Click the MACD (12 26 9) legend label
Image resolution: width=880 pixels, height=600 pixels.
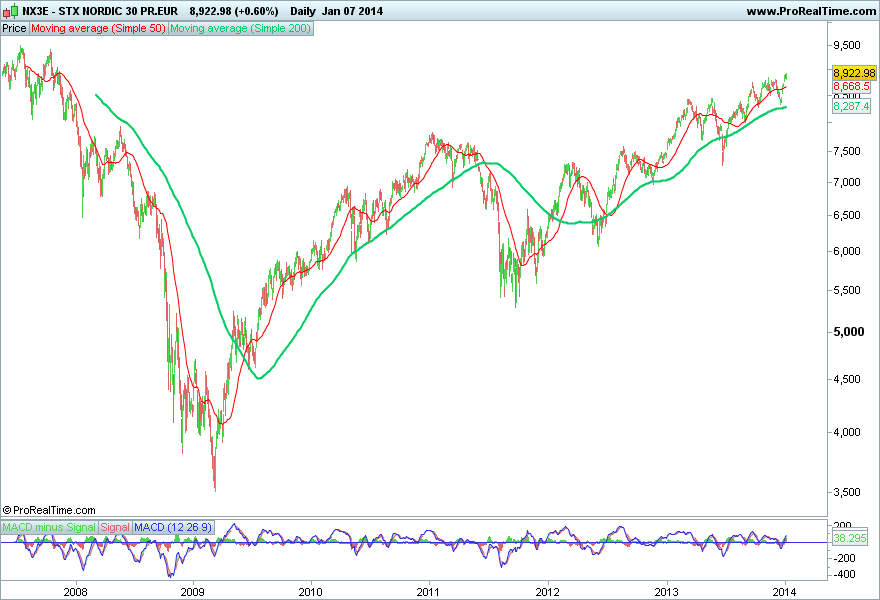[x=173, y=527]
